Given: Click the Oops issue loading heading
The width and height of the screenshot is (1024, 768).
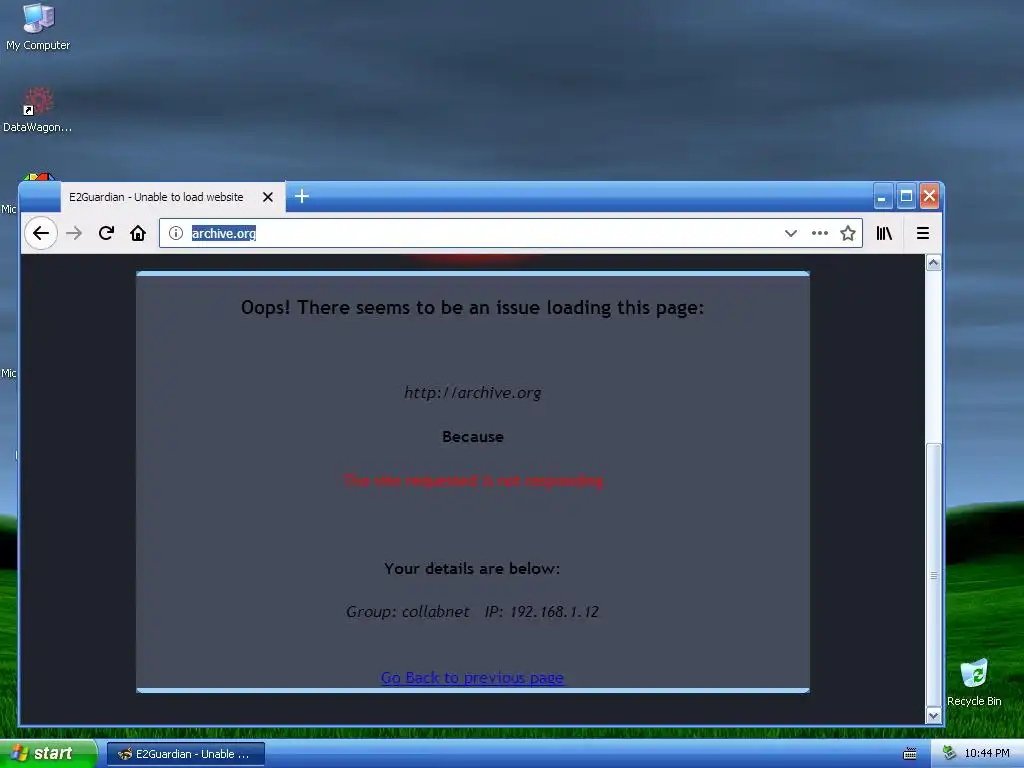Looking at the screenshot, I should pos(472,308).
